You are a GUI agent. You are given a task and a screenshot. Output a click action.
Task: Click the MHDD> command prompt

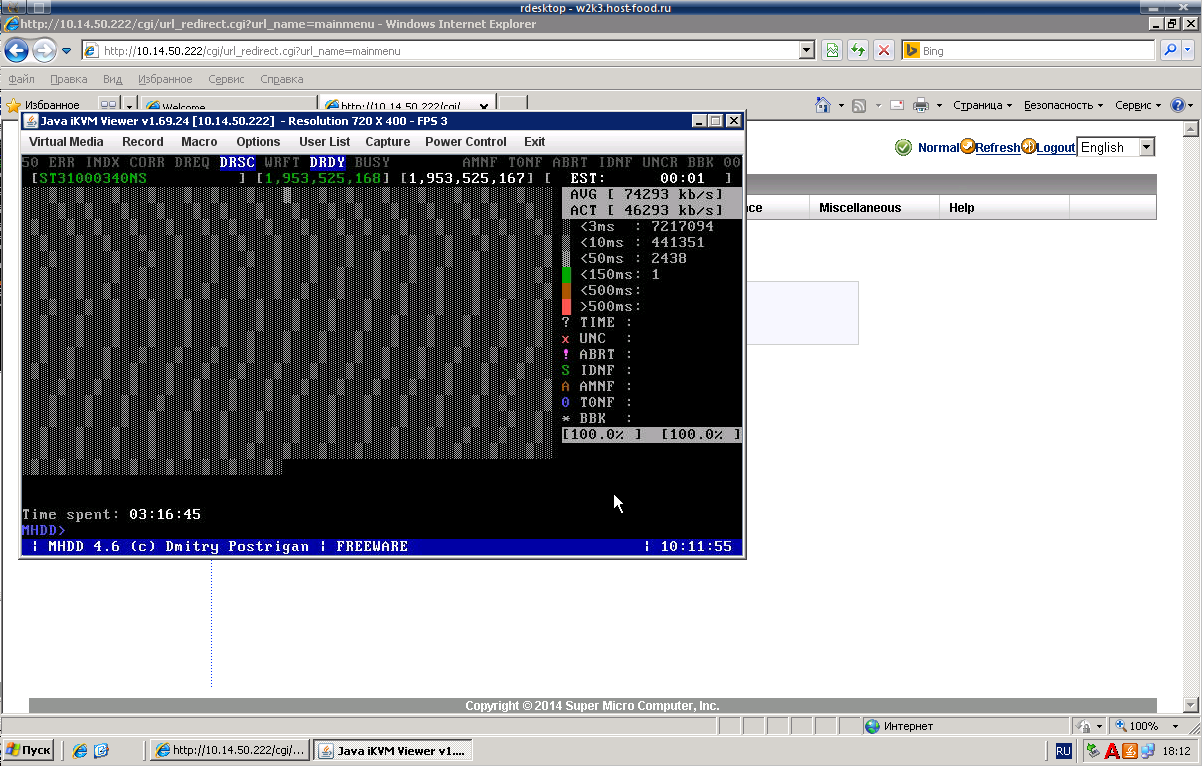pyautogui.click(x=44, y=530)
